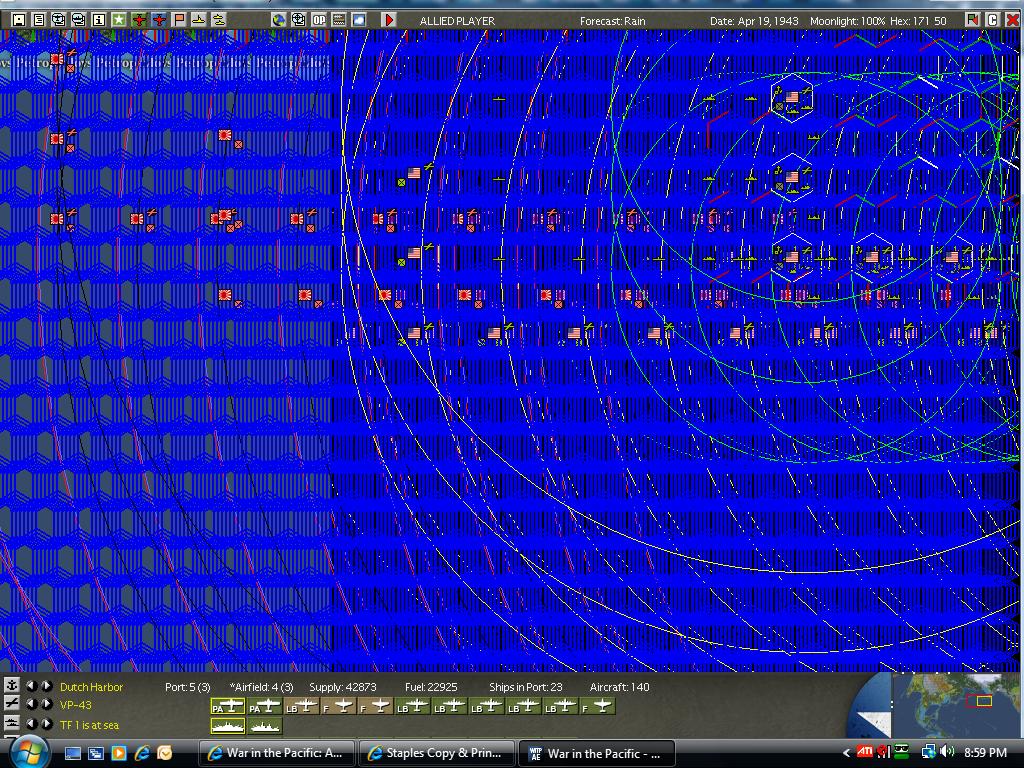Click the 'TF 1 is at sea' label
This screenshot has width=1024, height=768.
pyautogui.click(x=89, y=725)
